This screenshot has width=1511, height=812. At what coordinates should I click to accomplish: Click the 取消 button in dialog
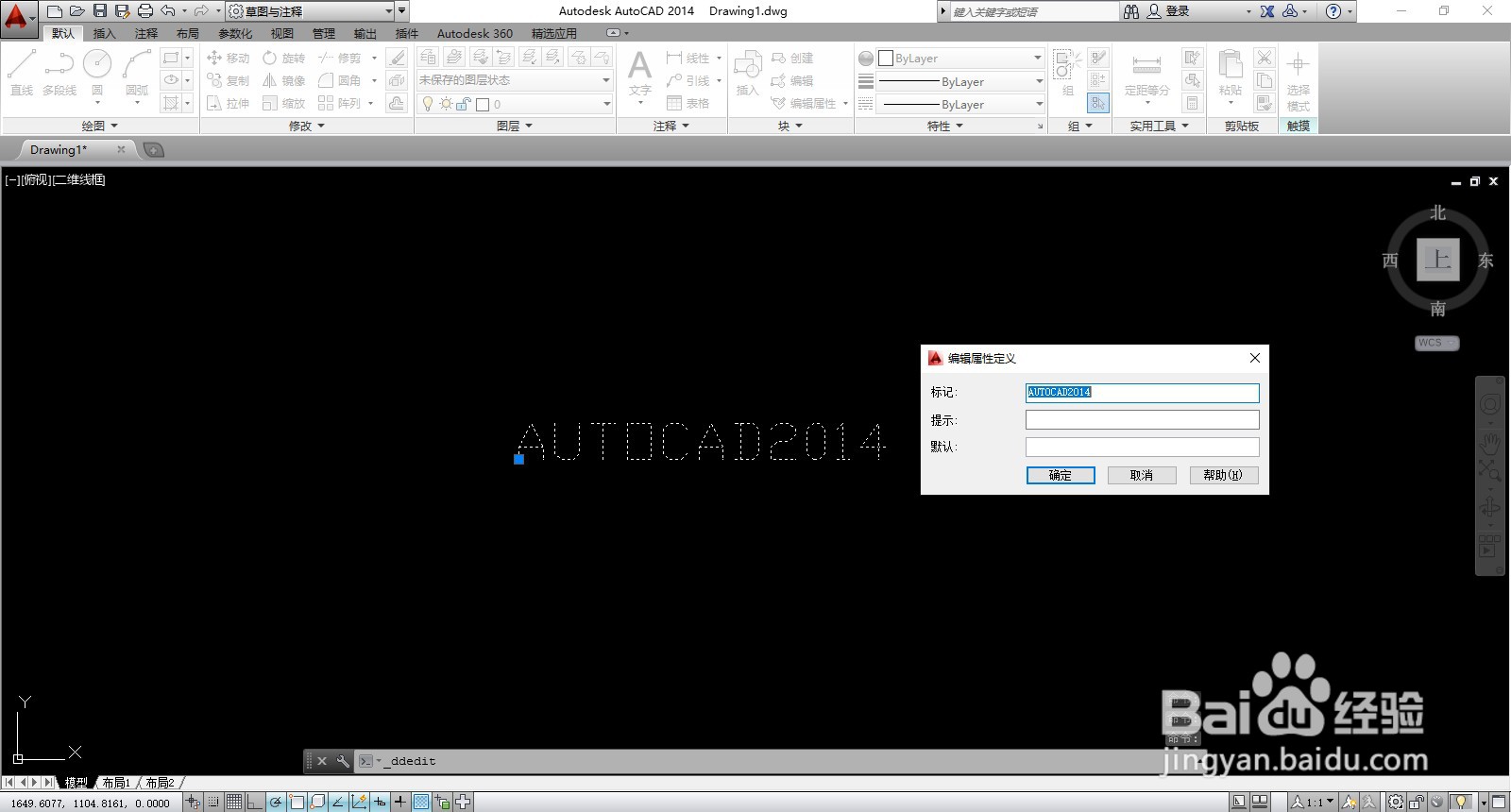(x=1142, y=475)
